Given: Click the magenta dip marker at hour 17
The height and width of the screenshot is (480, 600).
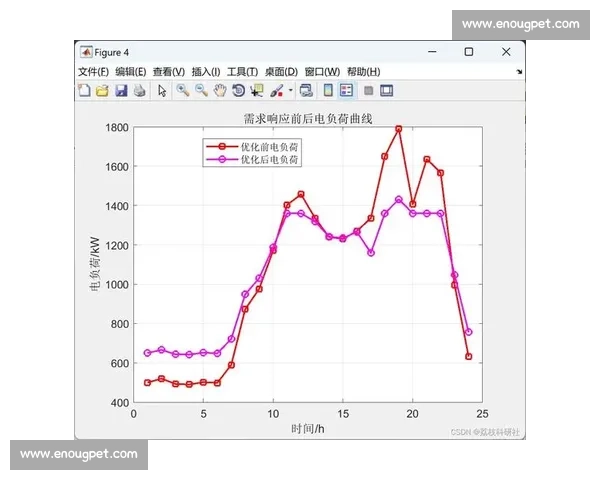Looking at the screenshot, I should (x=371, y=253).
